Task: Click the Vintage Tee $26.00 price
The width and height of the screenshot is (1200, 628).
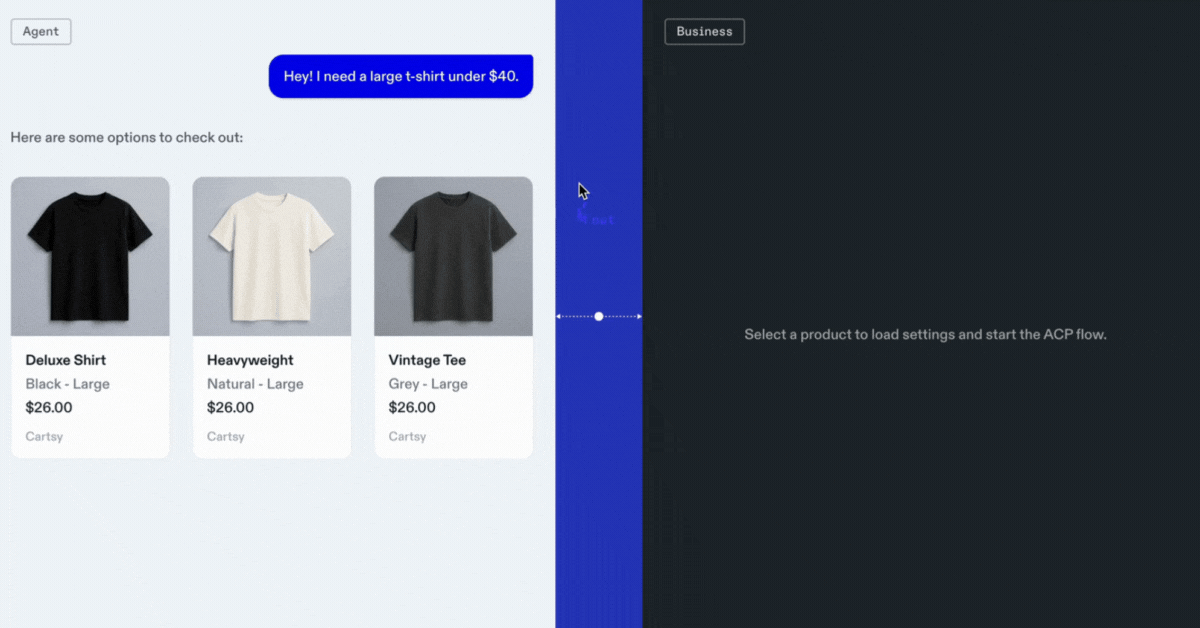Action: [x=412, y=407]
